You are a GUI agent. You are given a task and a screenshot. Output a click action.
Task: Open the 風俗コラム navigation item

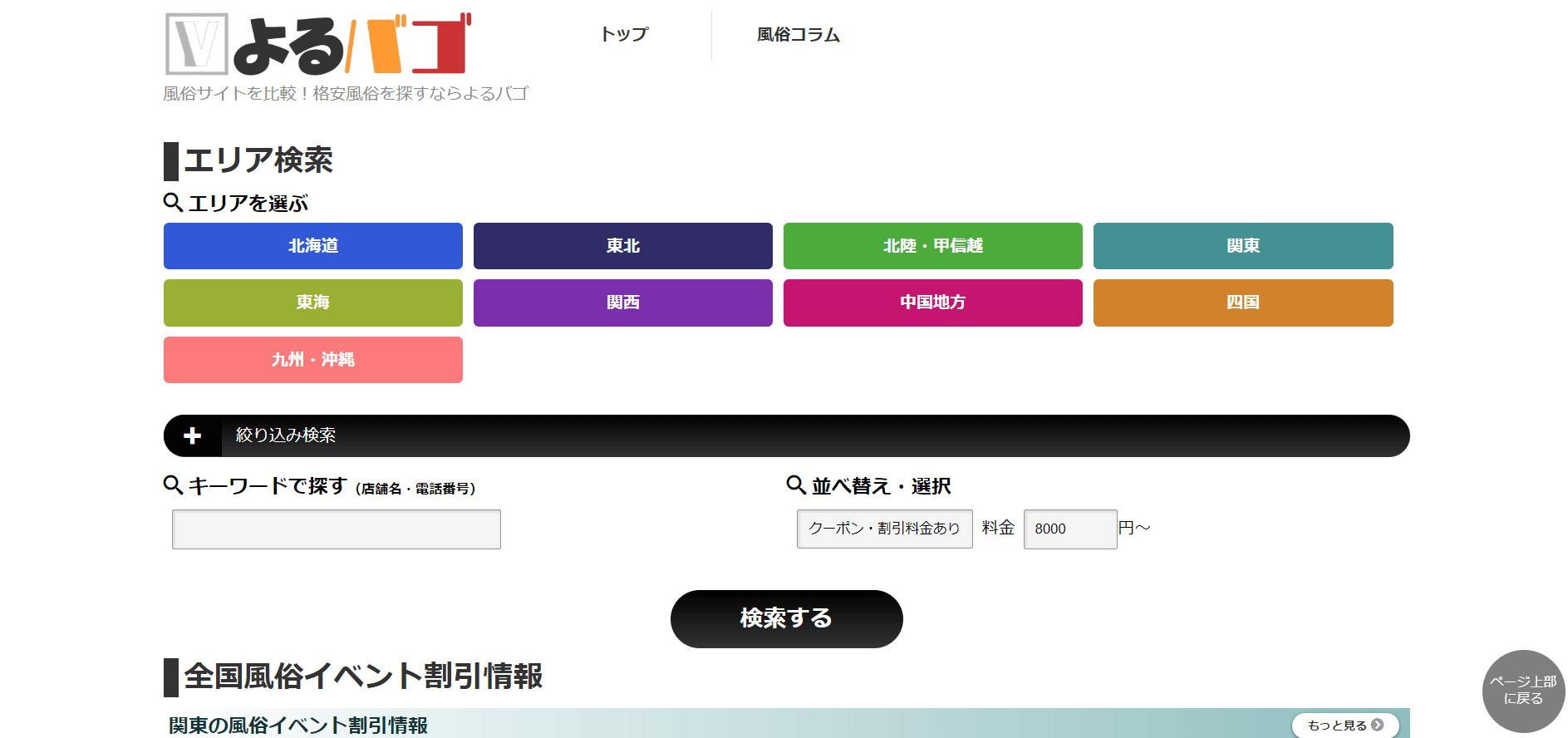pos(798,35)
